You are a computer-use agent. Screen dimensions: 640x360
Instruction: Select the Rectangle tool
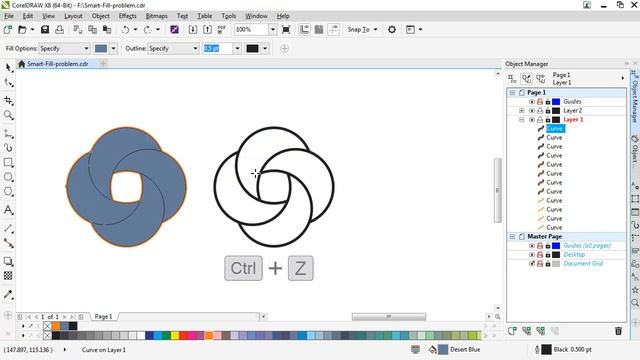(x=8, y=162)
